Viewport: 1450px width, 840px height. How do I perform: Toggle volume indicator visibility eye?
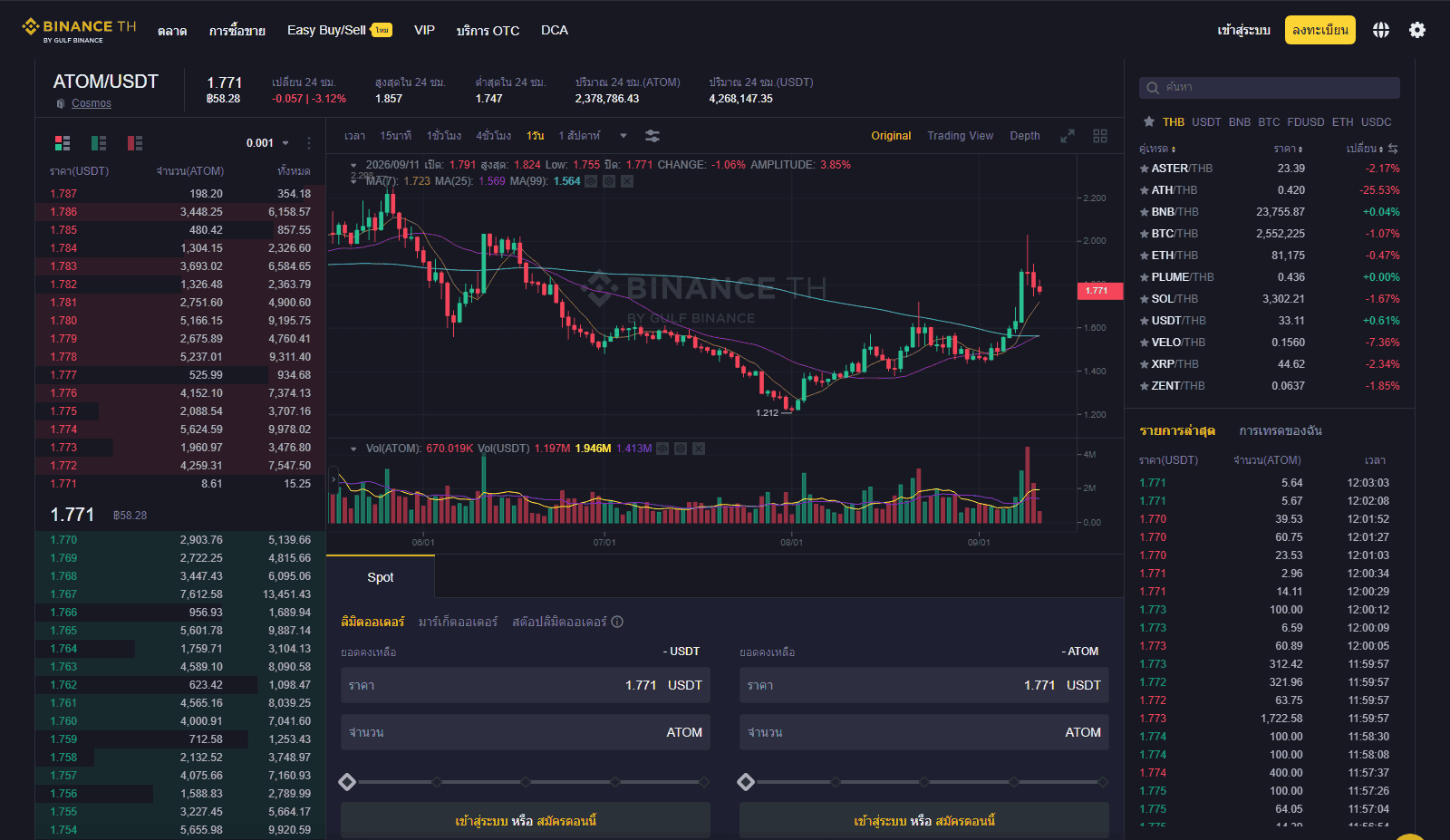click(662, 449)
